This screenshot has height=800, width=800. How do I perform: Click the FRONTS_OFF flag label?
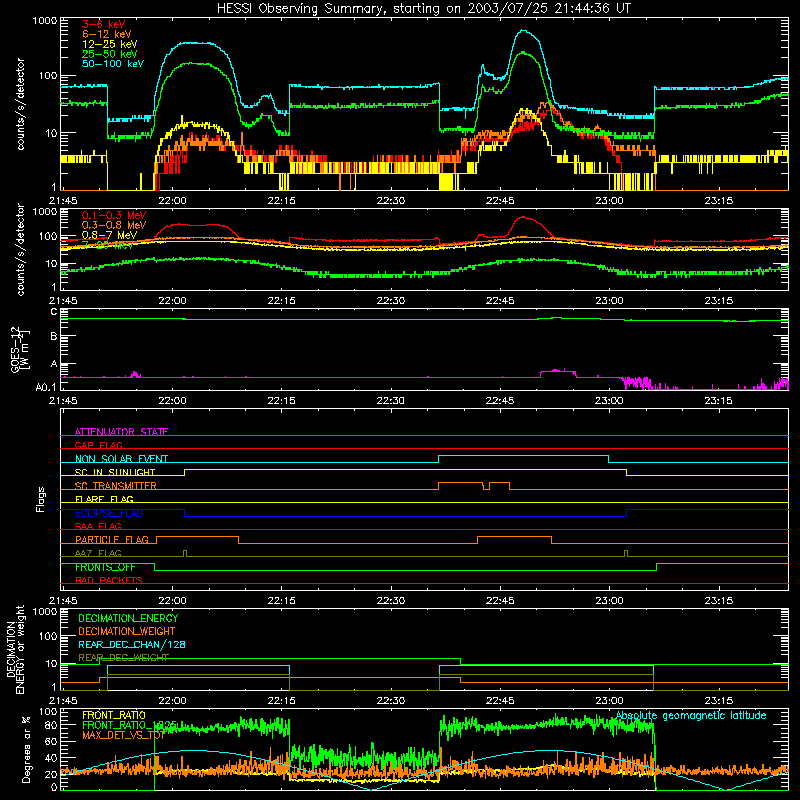pyautogui.click(x=105, y=567)
